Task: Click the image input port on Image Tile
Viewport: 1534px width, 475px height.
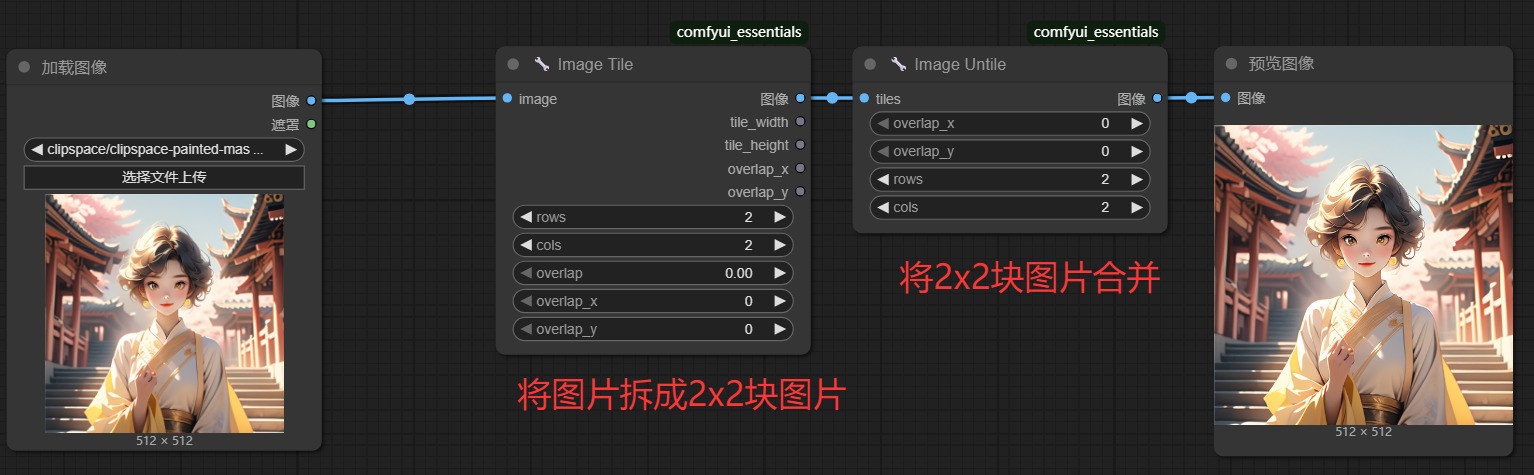Action: 508,98
